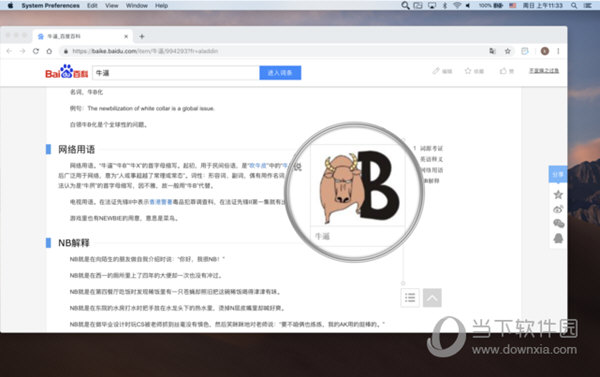Open the blue extension icon in toolbar

(x=525, y=51)
